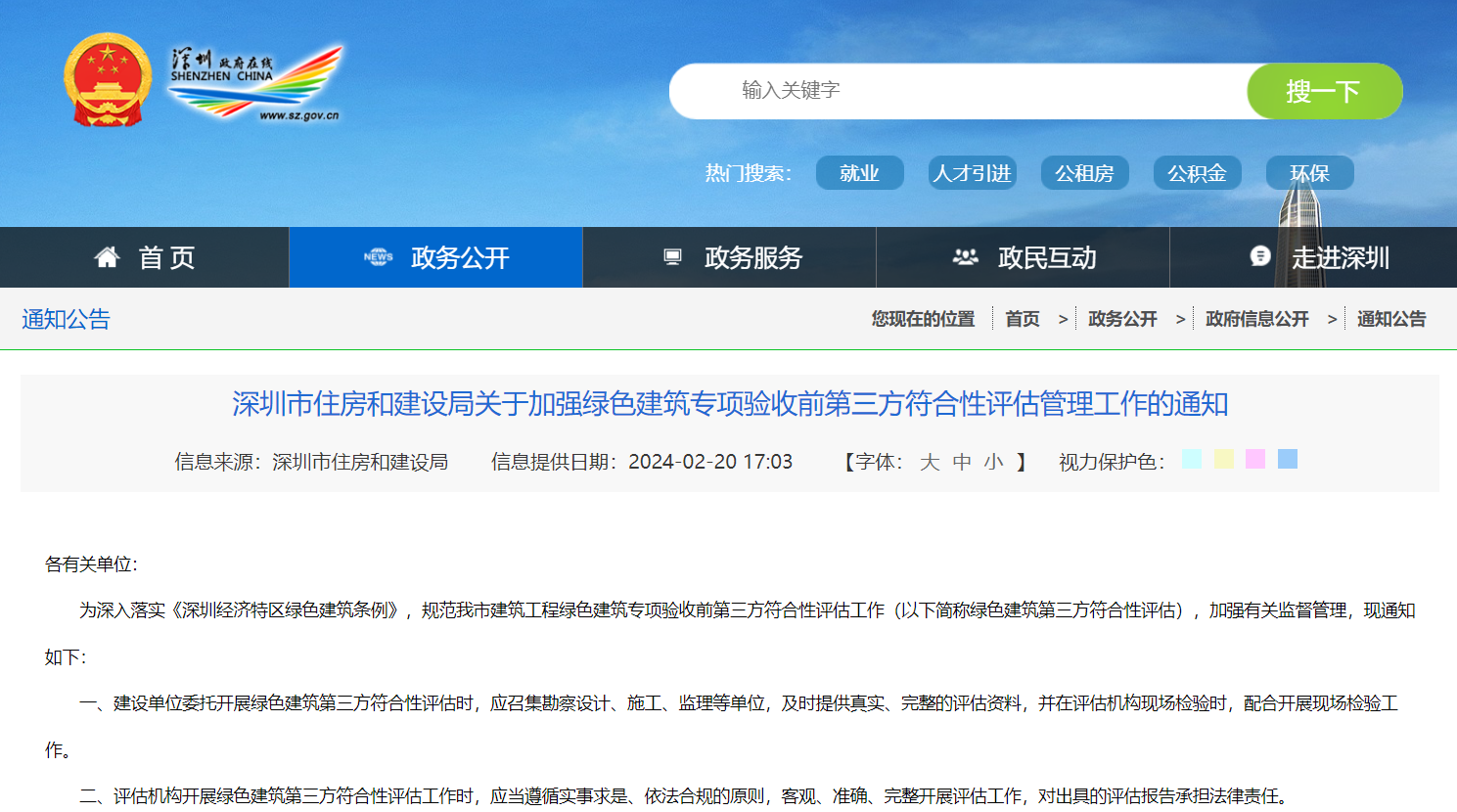Choose the pink eye-protection color
This screenshot has height=812, width=1457.
1255,459
